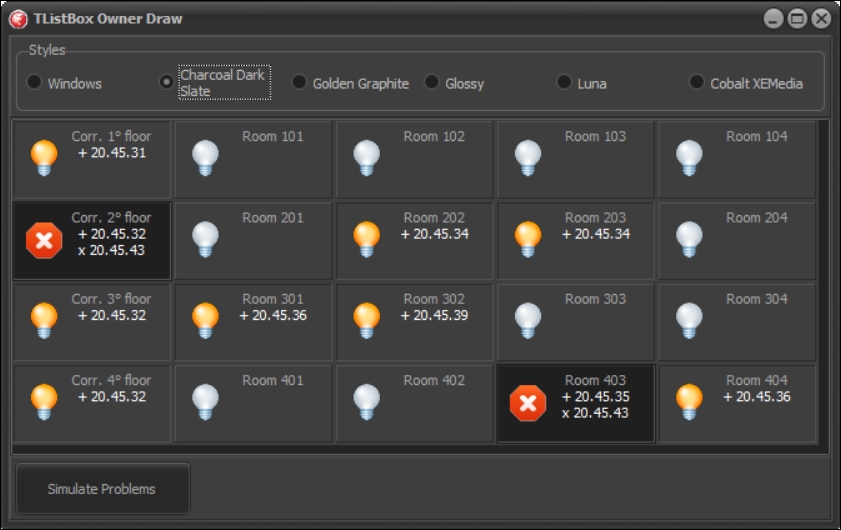
Task: Switch to the Glossy style
Action: pyautogui.click(x=432, y=82)
